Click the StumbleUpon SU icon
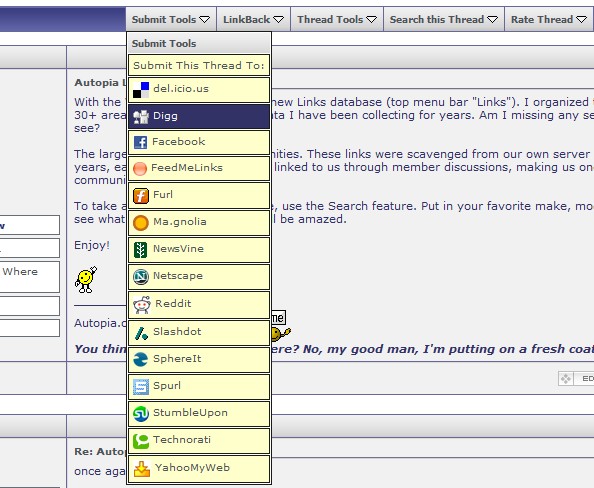This screenshot has width=594, height=488. 141,414
